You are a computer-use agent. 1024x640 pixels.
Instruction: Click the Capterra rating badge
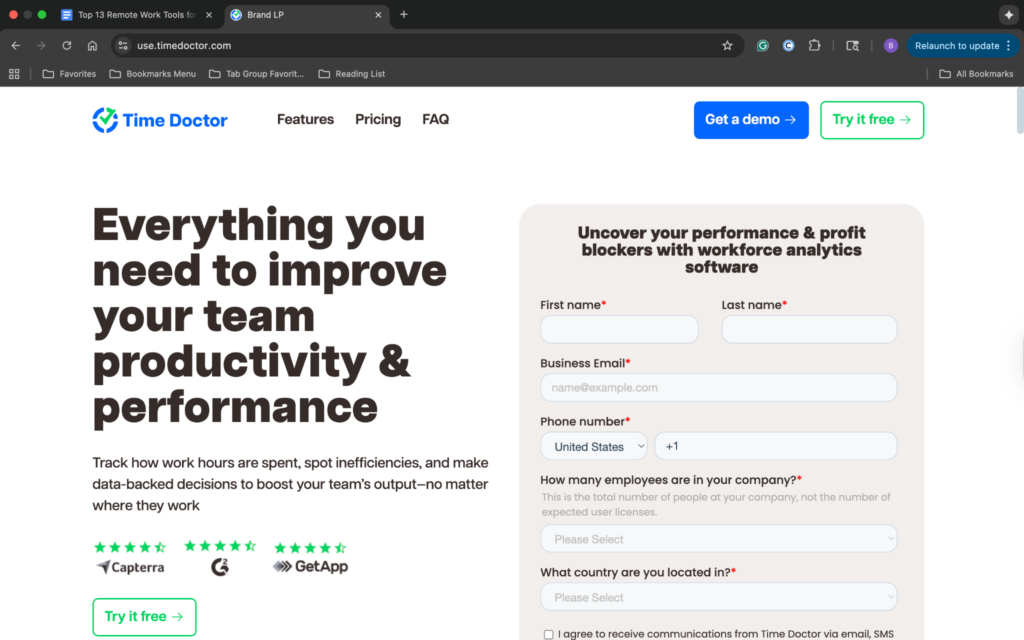pos(130,558)
